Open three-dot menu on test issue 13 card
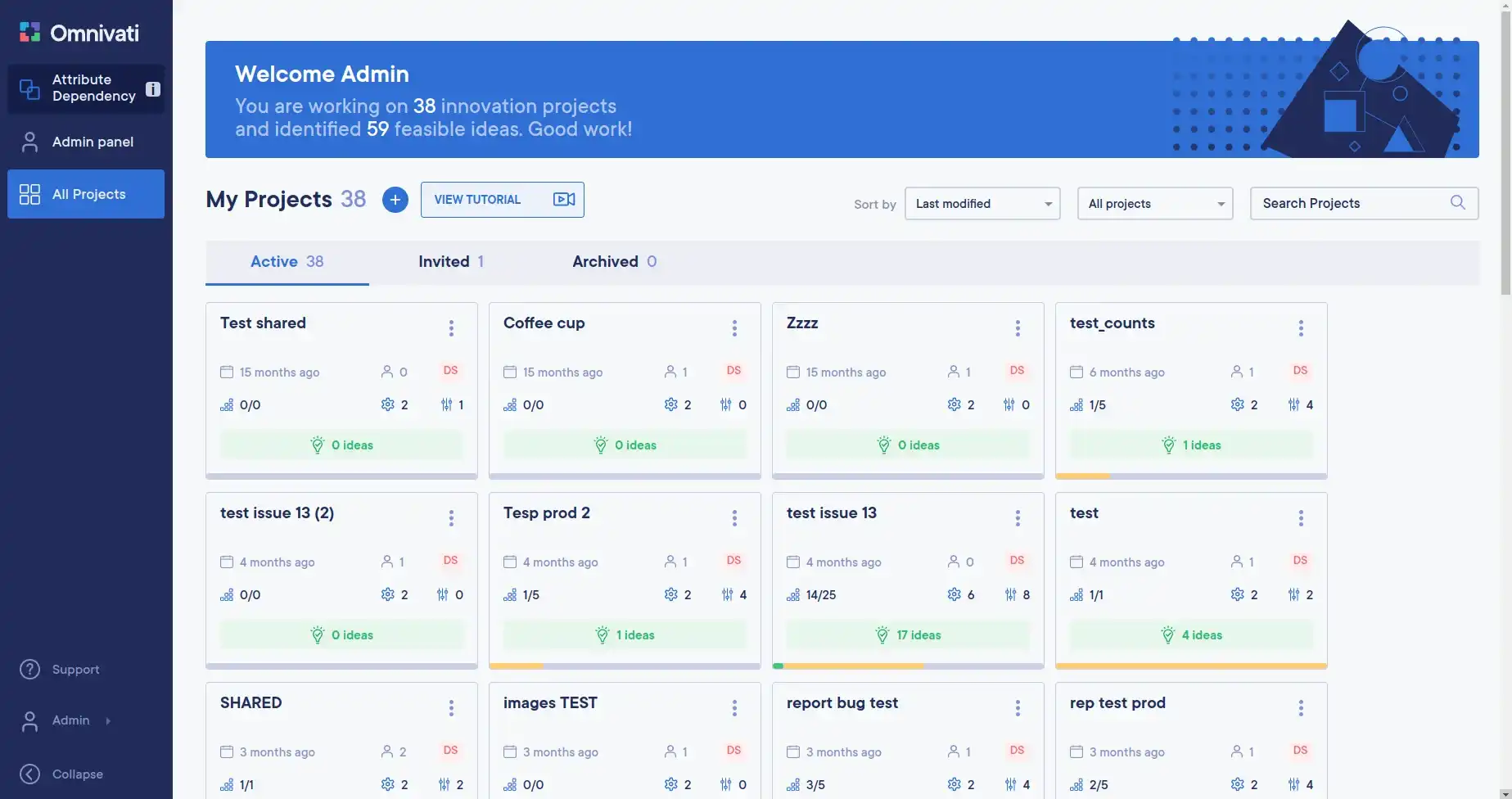The image size is (1512, 799). coord(1018,518)
